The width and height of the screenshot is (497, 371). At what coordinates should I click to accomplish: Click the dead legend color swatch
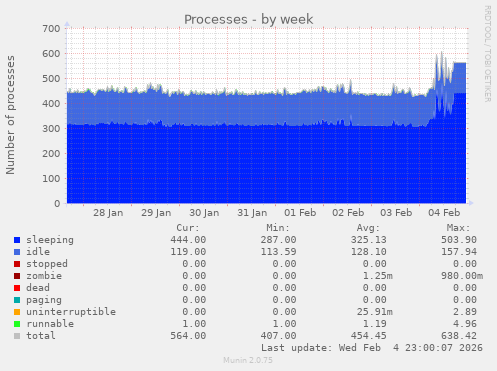(17, 288)
